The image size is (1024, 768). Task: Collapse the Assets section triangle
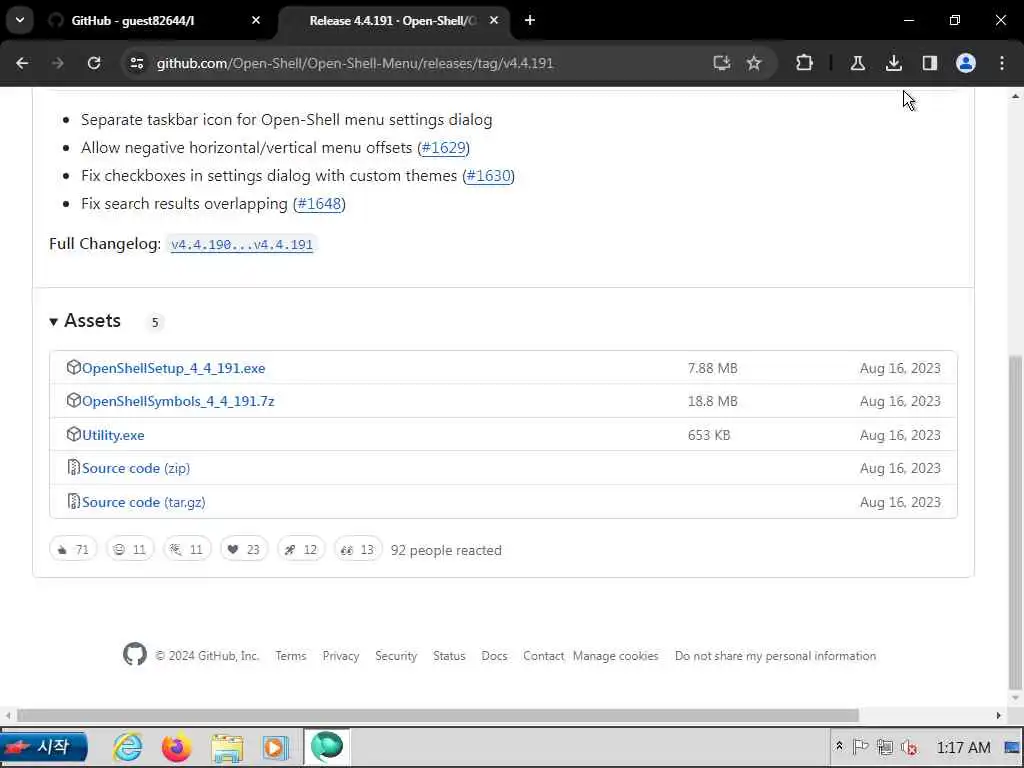54,321
